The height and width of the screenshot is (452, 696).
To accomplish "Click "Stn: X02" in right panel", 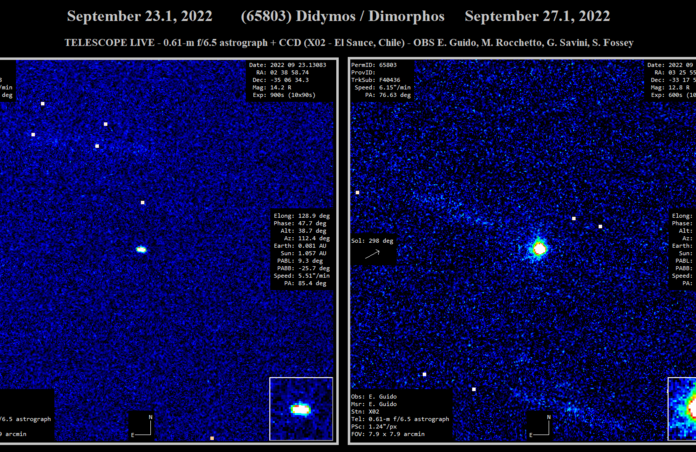I will tap(365, 412).
